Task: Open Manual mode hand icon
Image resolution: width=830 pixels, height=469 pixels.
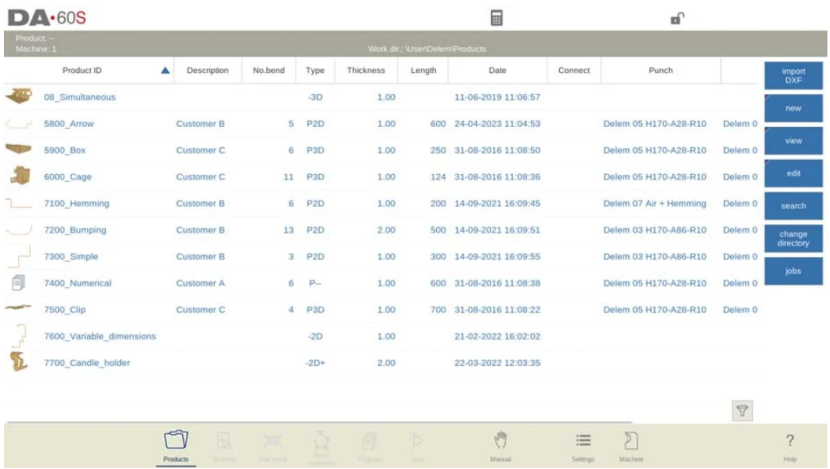Action: point(501,445)
